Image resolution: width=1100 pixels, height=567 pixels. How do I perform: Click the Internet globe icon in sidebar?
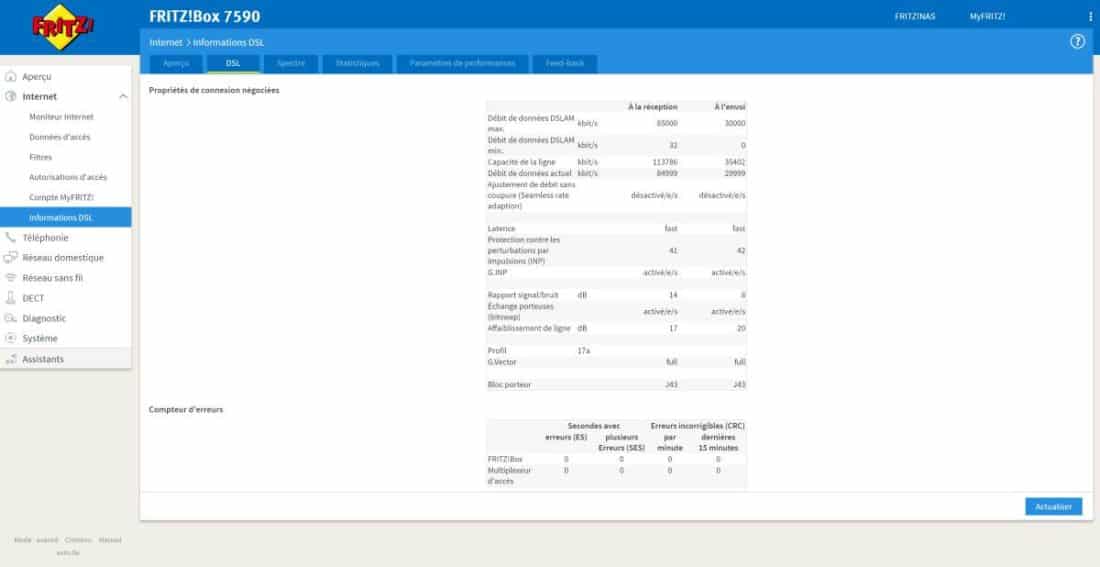tap(11, 96)
